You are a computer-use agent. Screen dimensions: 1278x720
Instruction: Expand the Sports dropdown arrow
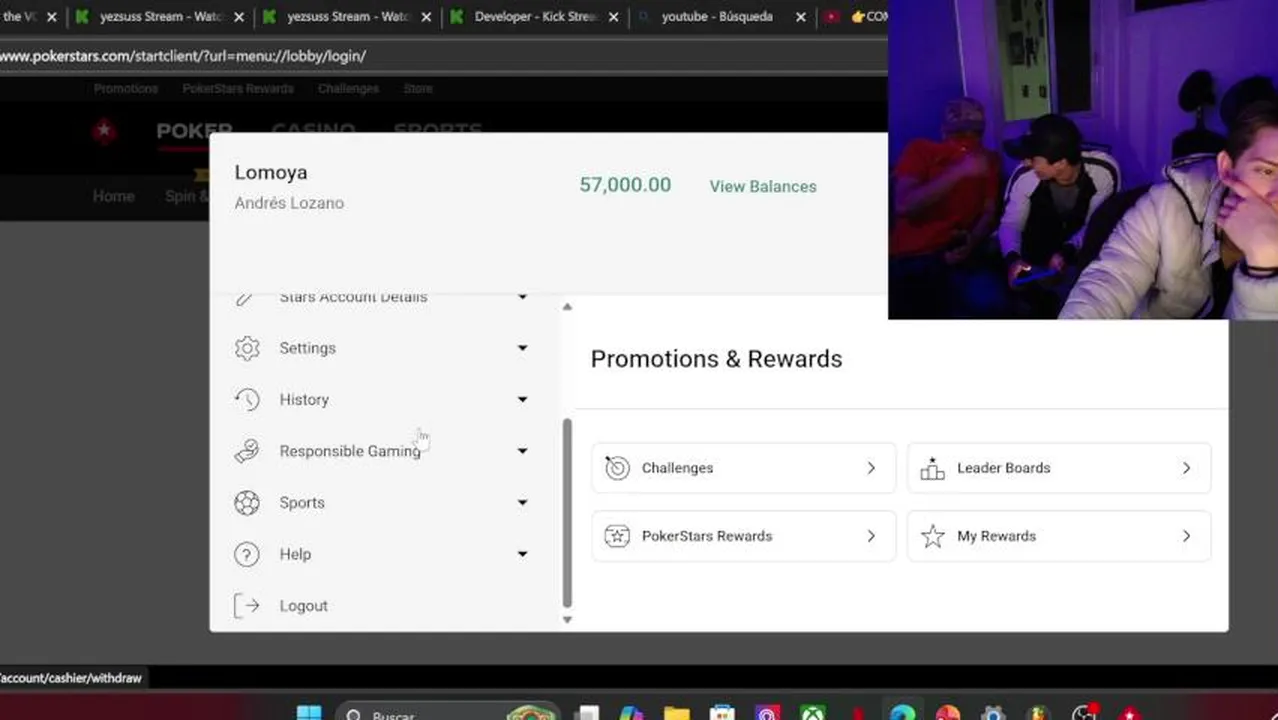tap(522, 503)
